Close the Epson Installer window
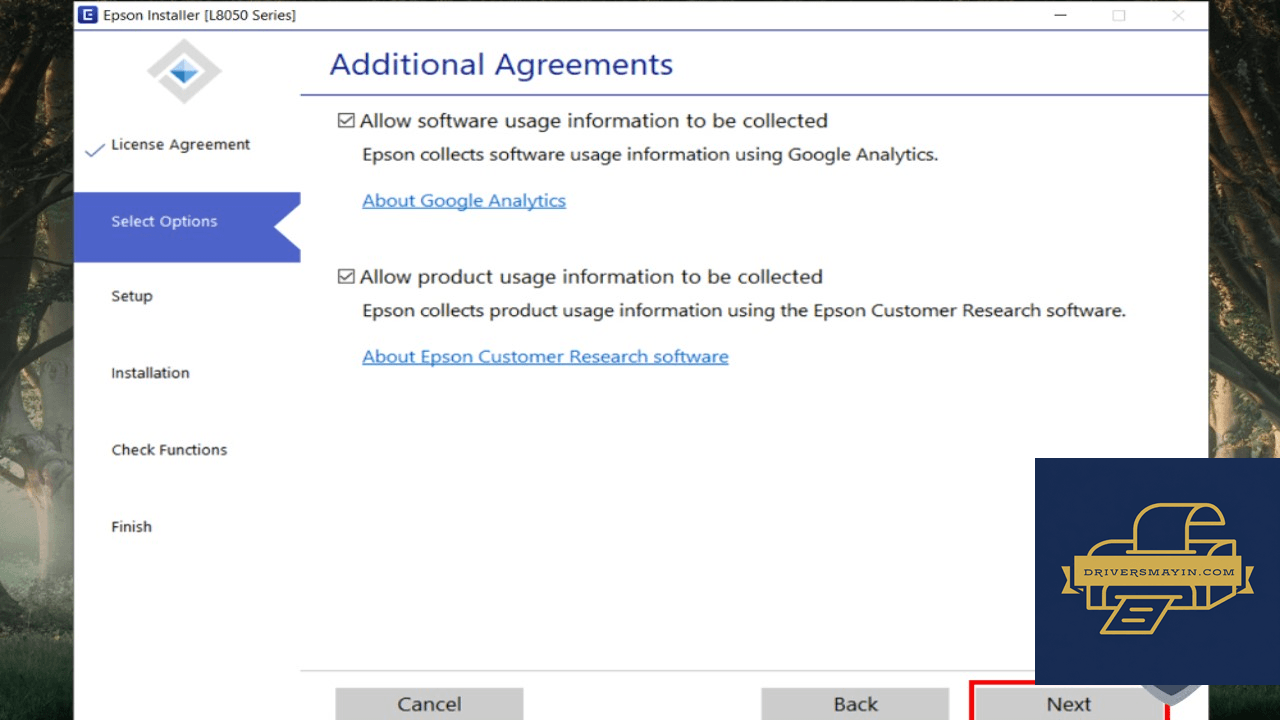 (1178, 15)
